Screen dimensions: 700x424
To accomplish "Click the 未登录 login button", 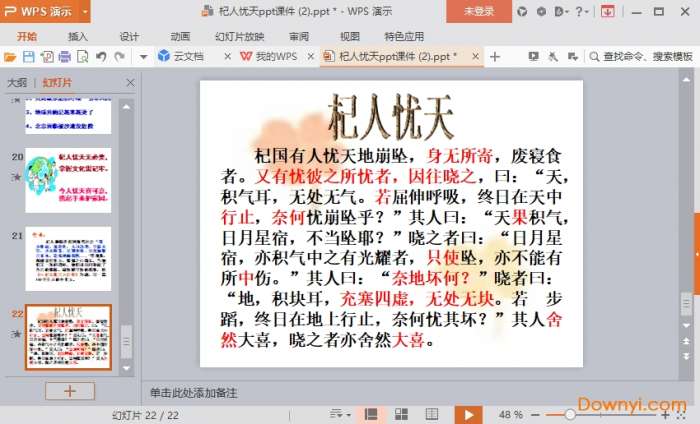I will point(479,11).
